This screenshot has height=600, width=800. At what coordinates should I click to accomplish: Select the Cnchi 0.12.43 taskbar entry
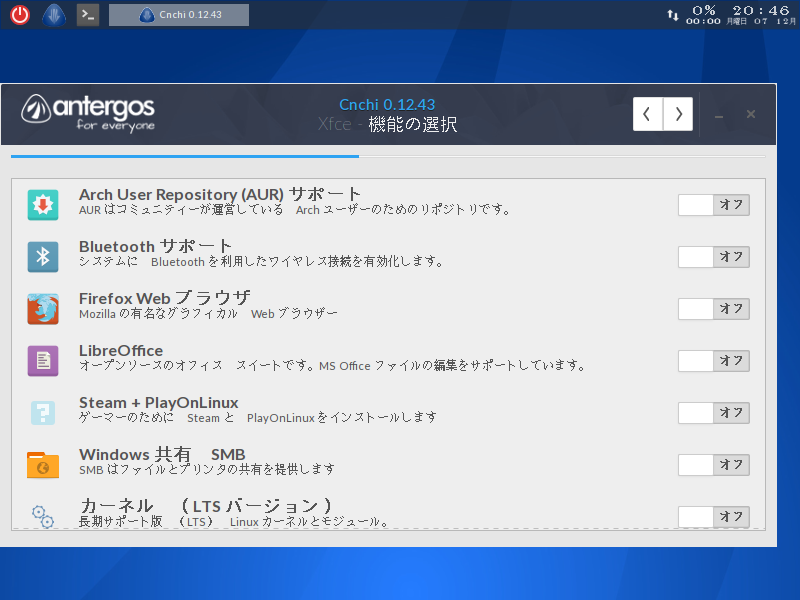(178, 14)
